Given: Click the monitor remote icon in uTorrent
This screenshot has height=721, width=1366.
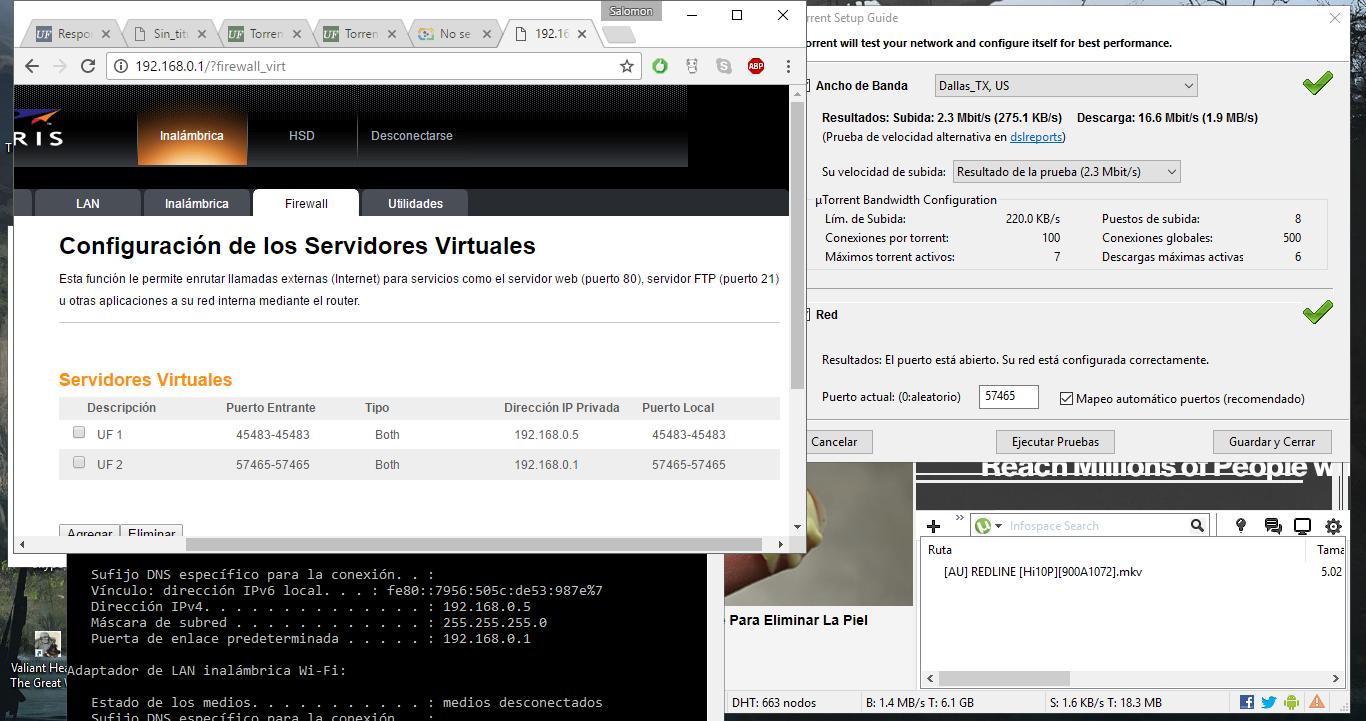Looking at the screenshot, I should click(1303, 526).
